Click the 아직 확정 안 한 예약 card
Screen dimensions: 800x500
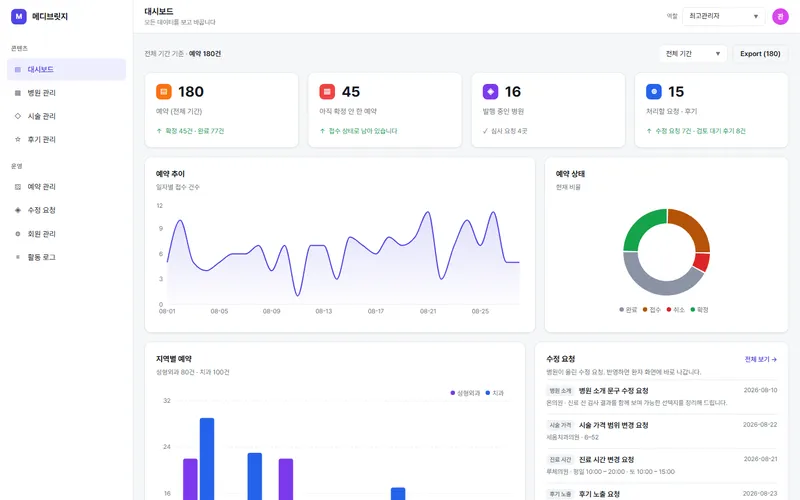point(385,110)
